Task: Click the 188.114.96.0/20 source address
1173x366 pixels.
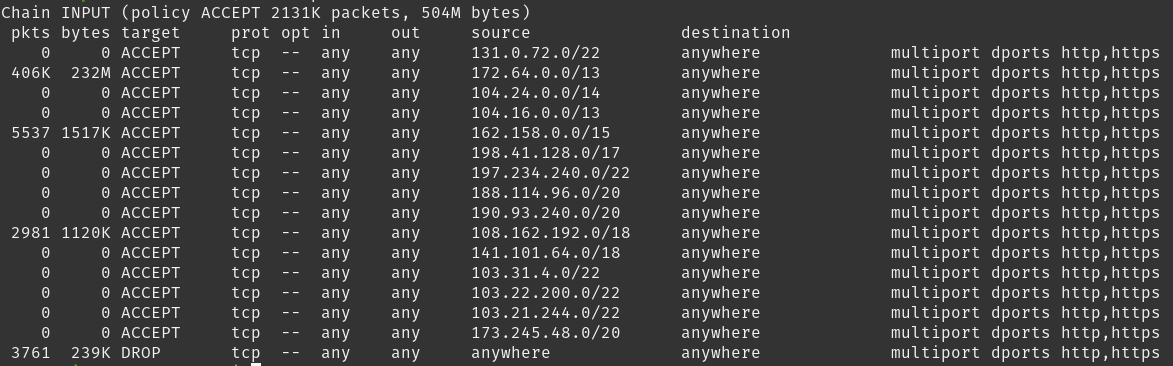Action: [x=545, y=193]
